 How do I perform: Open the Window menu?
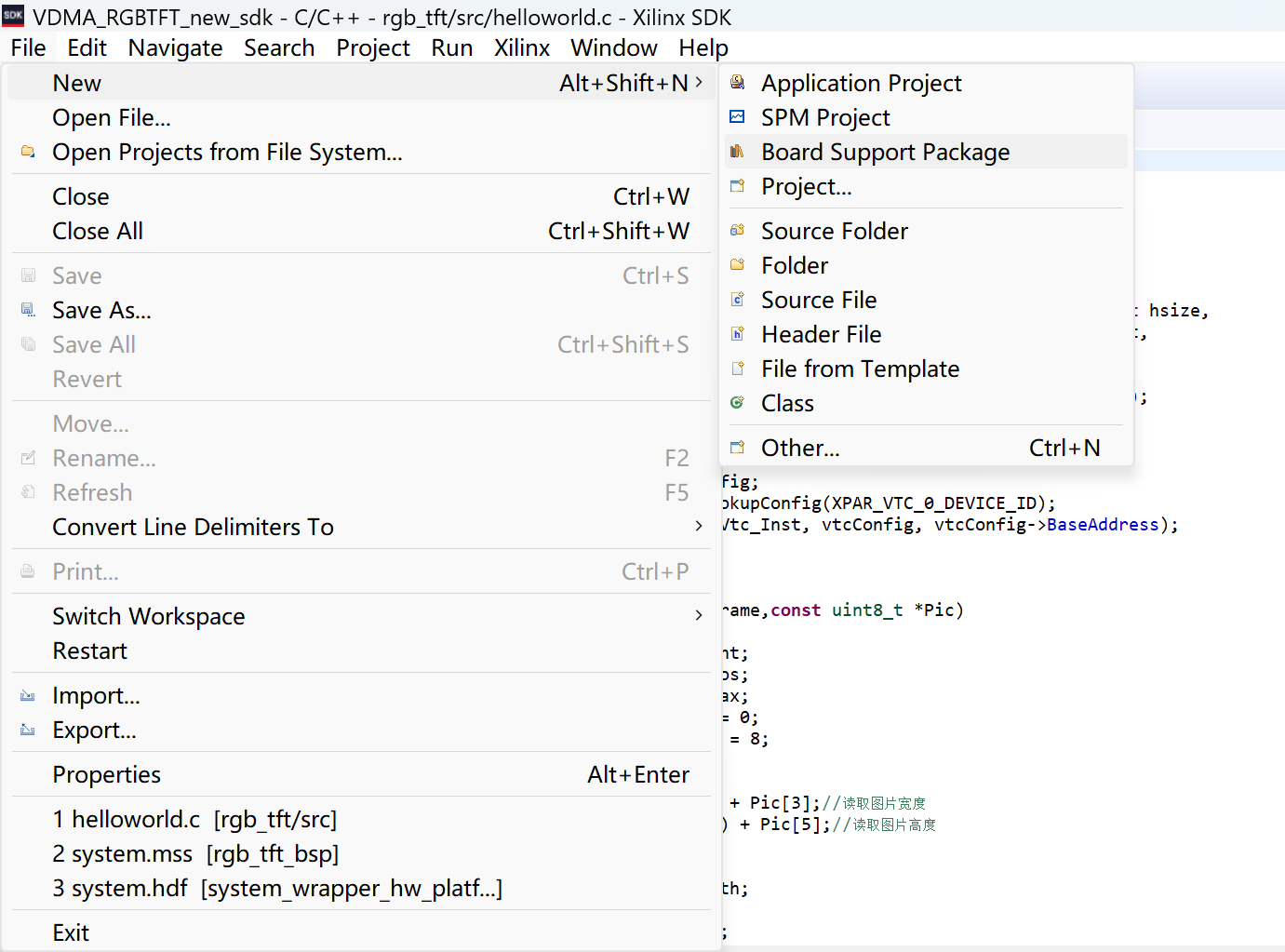tap(614, 48)
